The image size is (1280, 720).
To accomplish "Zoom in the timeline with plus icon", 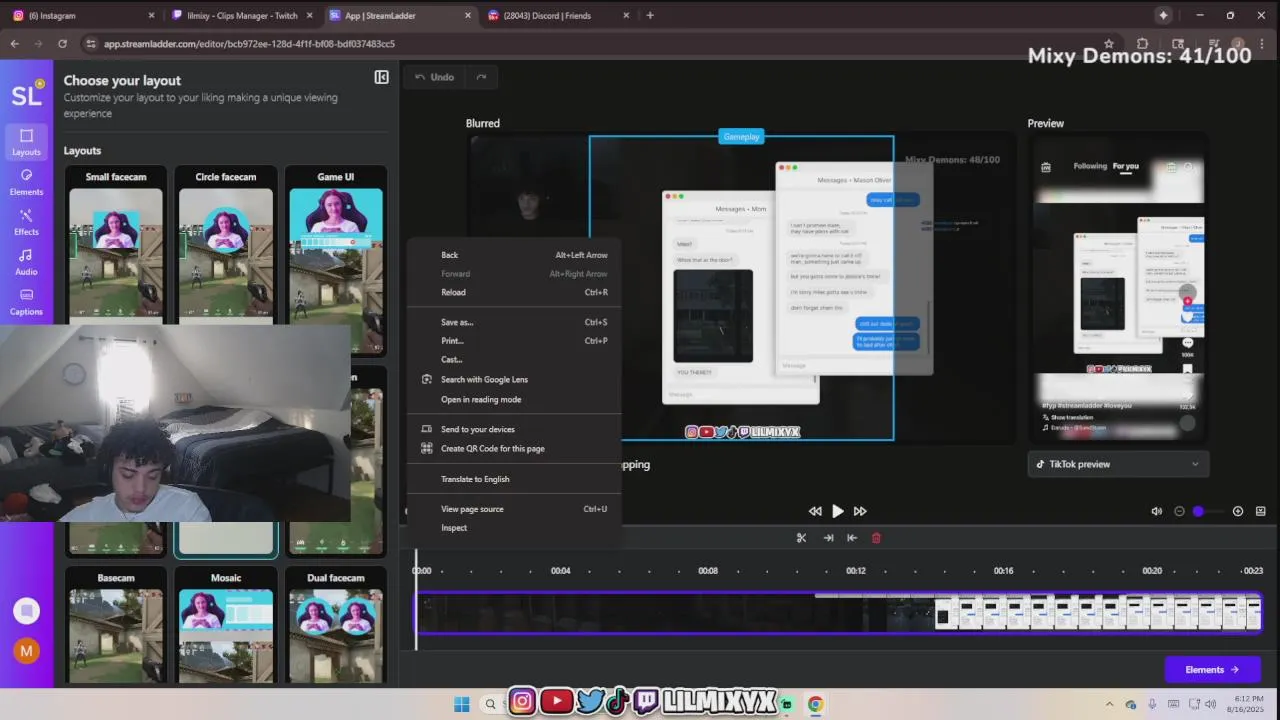I will click(x=1238, y=511).
